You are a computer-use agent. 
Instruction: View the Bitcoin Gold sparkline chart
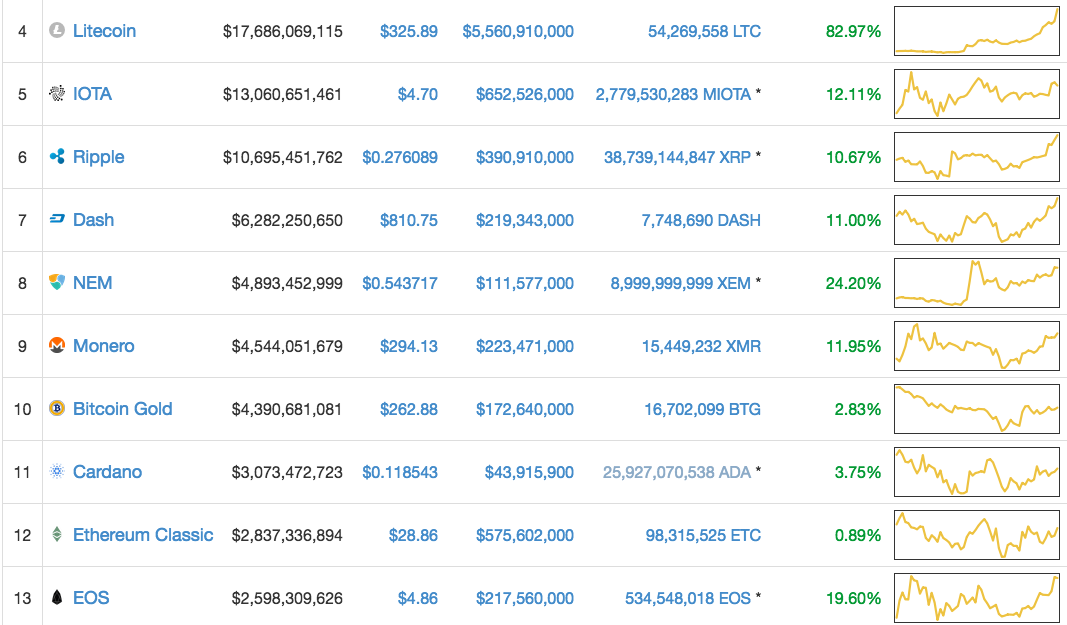(x=976, y=408)
